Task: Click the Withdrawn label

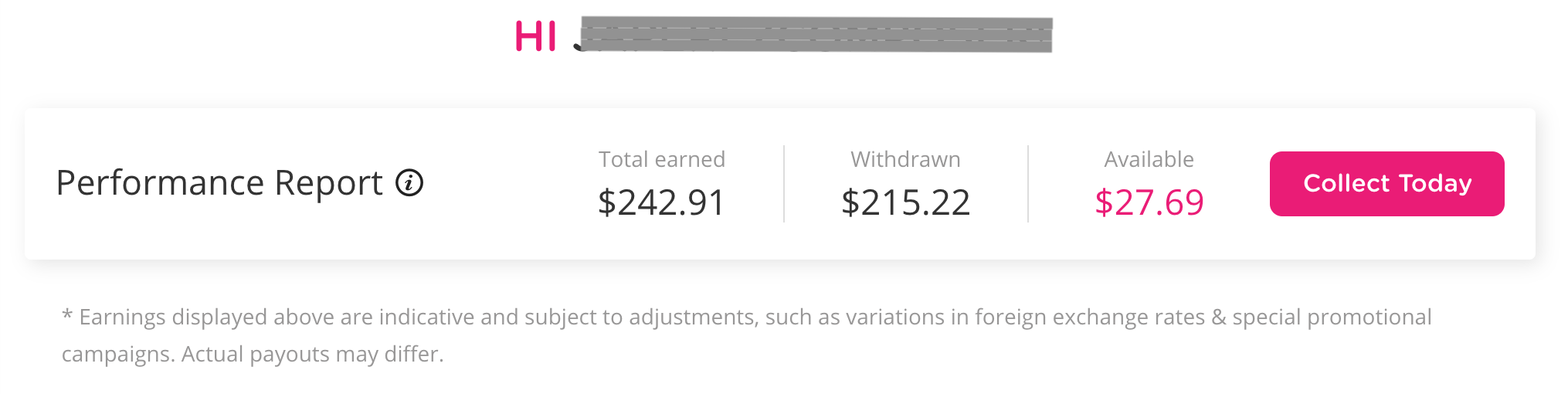Action: point(905,159)
